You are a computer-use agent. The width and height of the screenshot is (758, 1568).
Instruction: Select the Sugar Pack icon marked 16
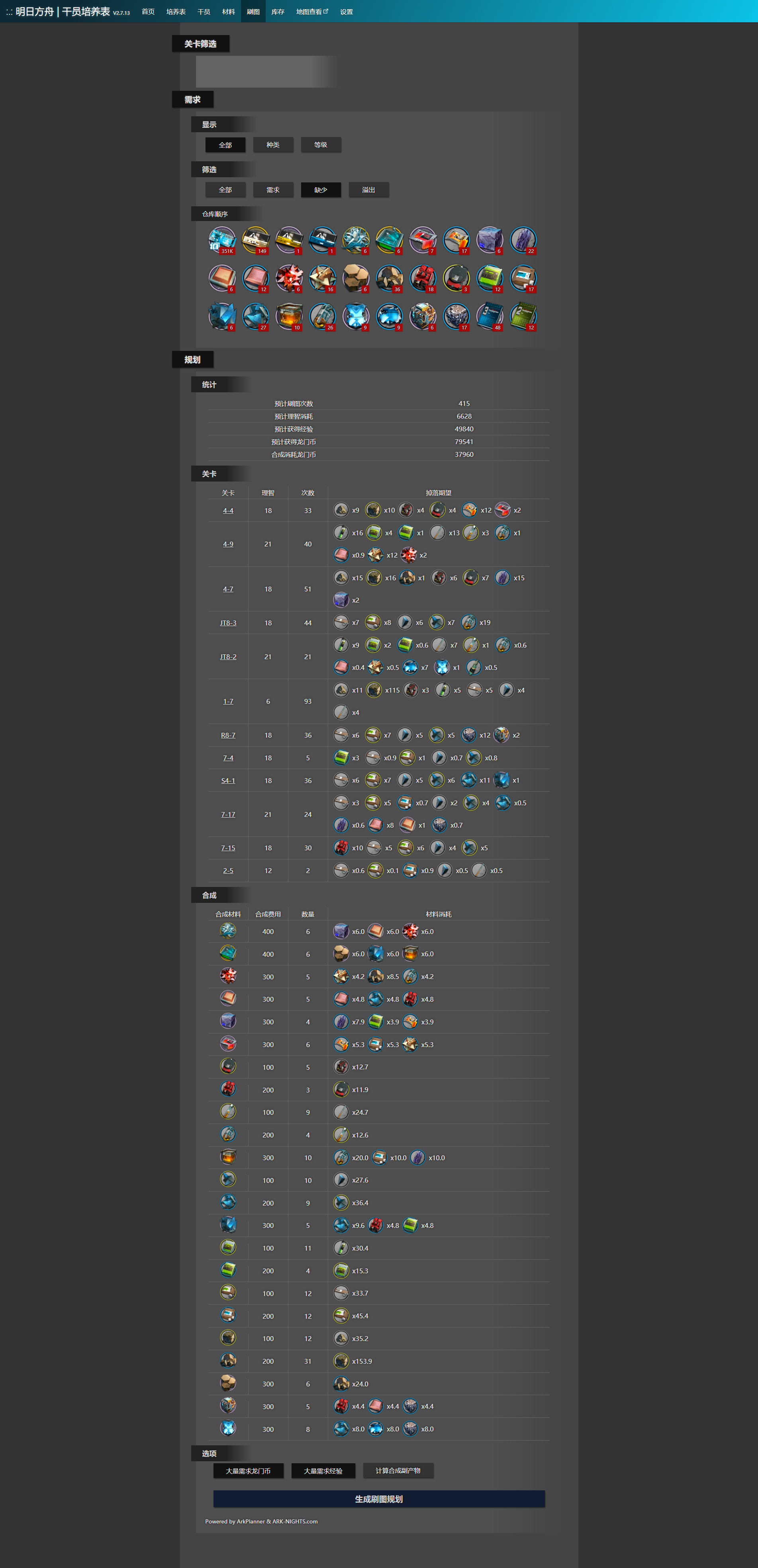(x=322, y=278)
